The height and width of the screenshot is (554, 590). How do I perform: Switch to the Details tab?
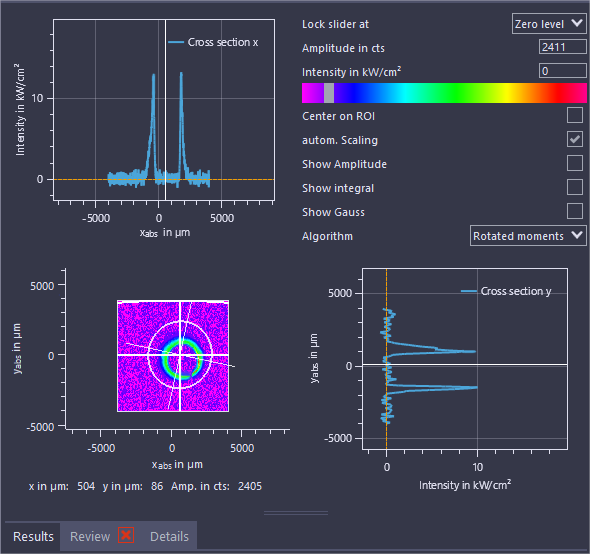click(169, 536)
